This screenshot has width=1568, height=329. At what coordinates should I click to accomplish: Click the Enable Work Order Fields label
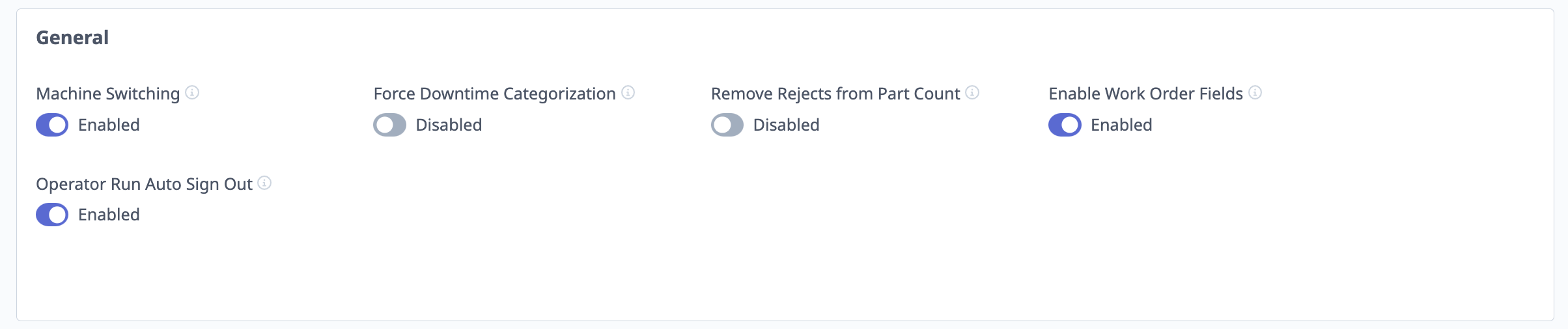1146,94
